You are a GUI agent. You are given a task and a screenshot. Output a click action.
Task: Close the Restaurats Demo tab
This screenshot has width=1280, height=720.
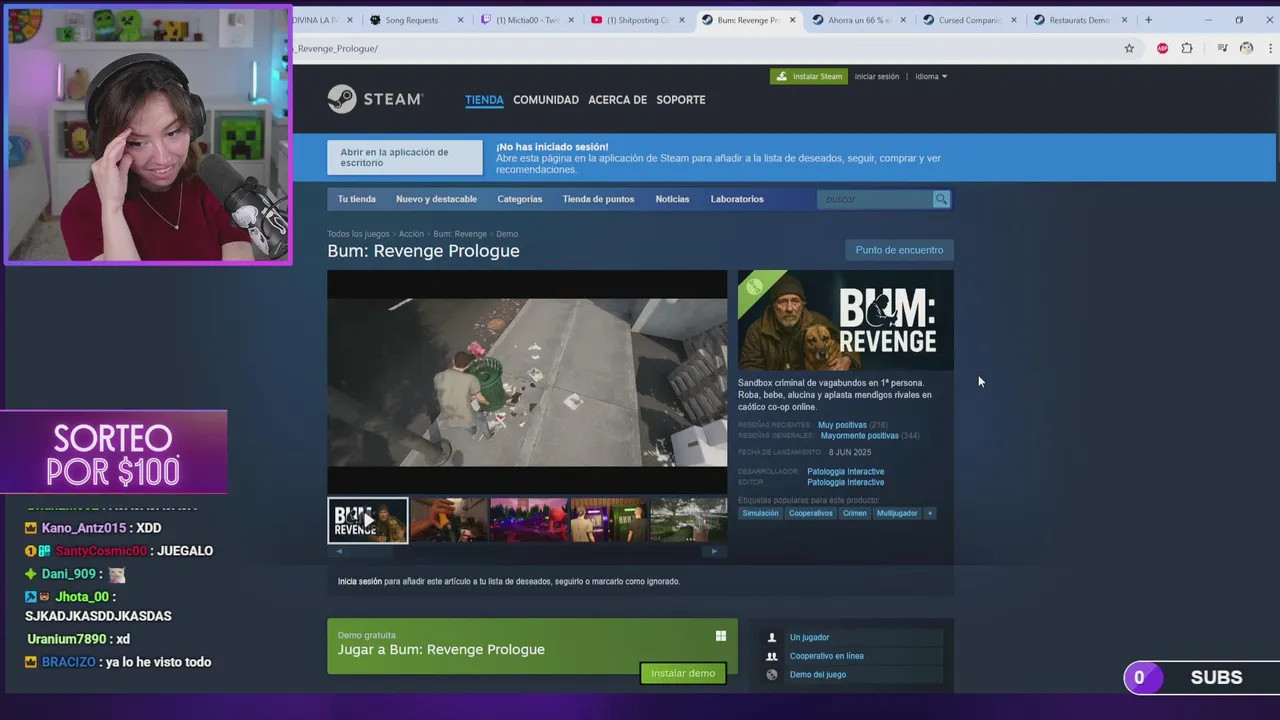[1124, 20]
